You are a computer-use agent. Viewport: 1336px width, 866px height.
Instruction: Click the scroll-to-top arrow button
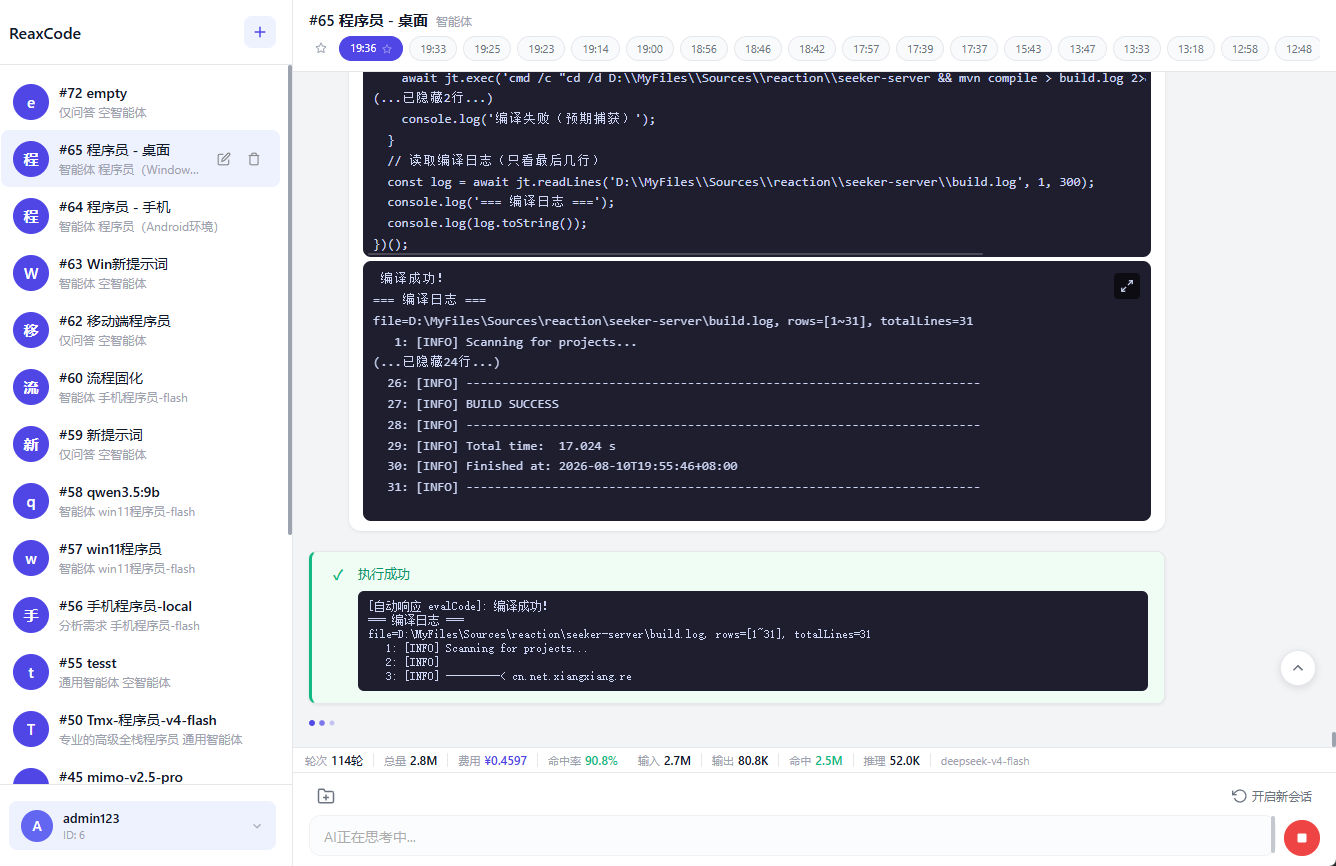point(1298,667)
